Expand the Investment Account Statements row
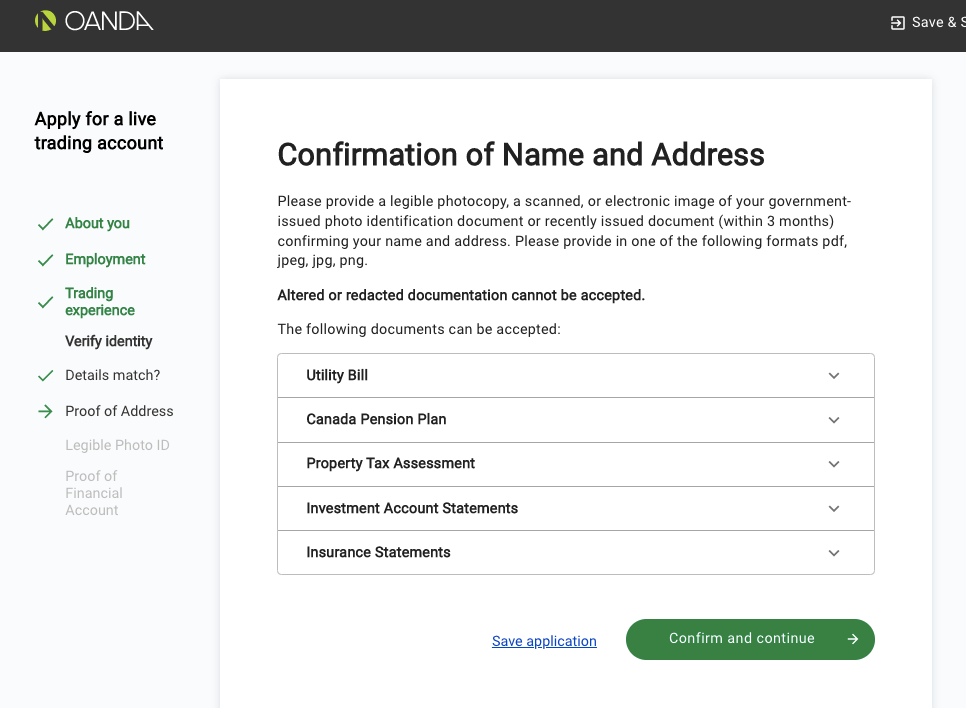This screenshot has height=708, width=966. [576, 508]
